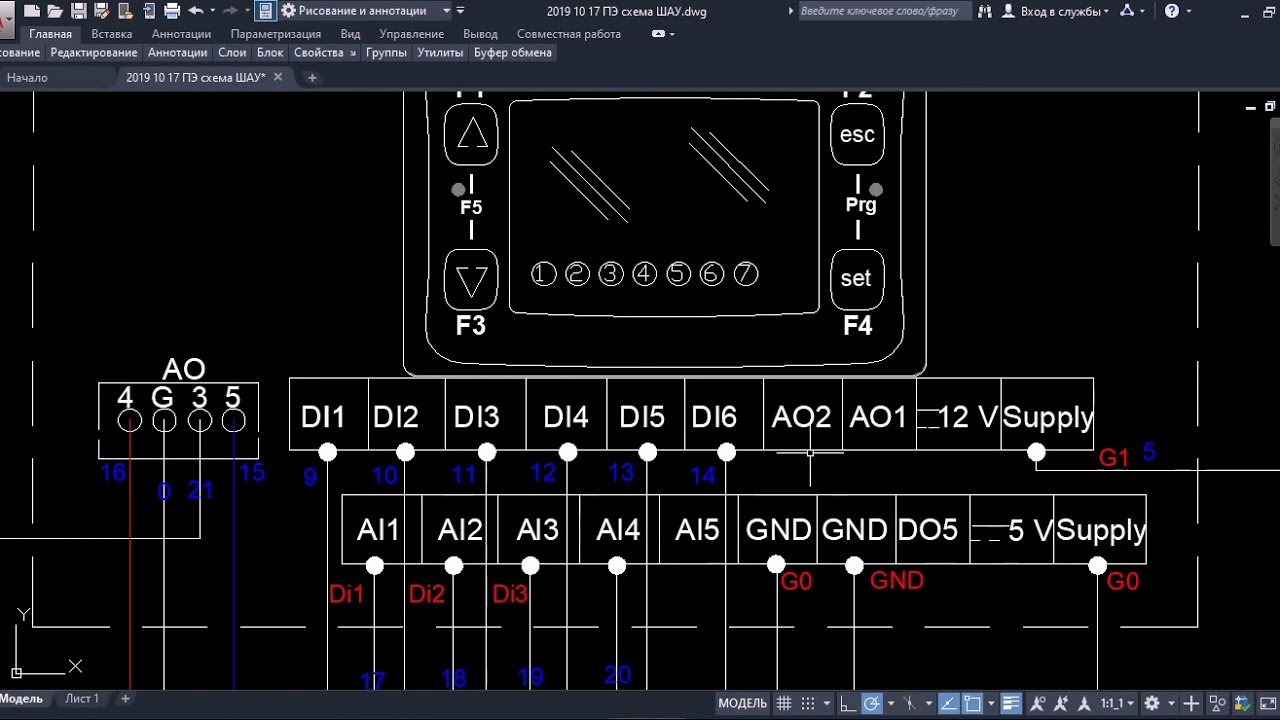Image resolution: width=1280 pixels, height=720 pixels.
Task: Click the search keyword input field
Action: [883, 11]
